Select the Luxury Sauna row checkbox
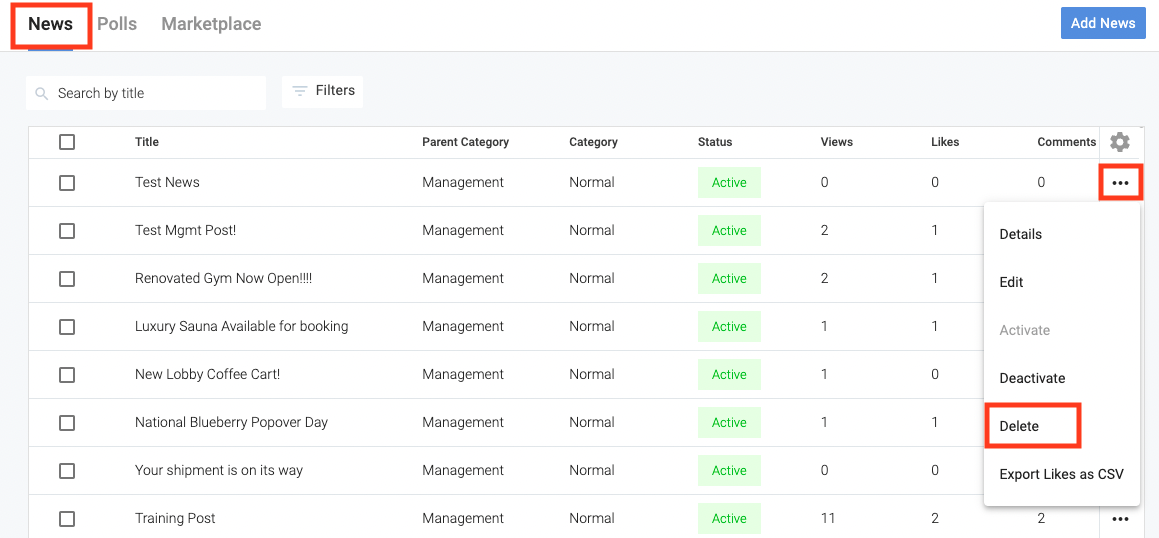This screenshot has height=538, width=1159. point(67,327)
